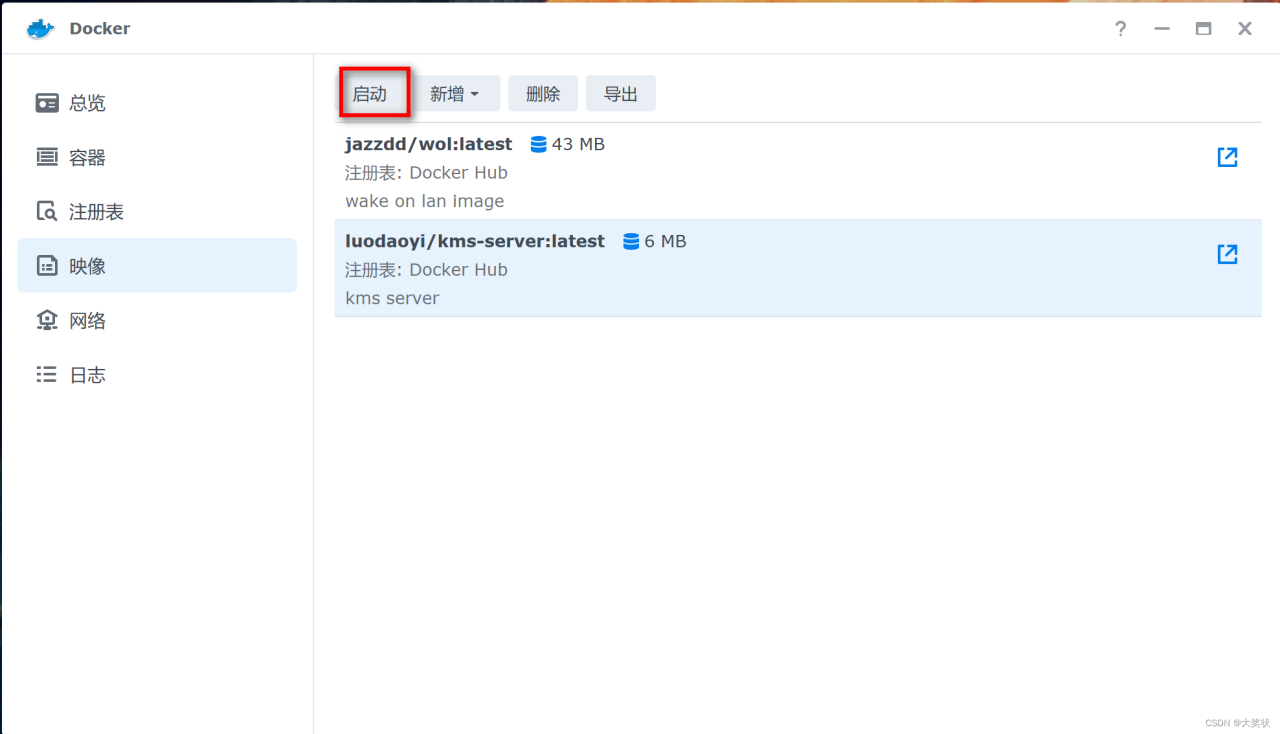Go to the 总览 section
Image resolution: width=1280 pixels, height=734 pixels.
point(157,103)
